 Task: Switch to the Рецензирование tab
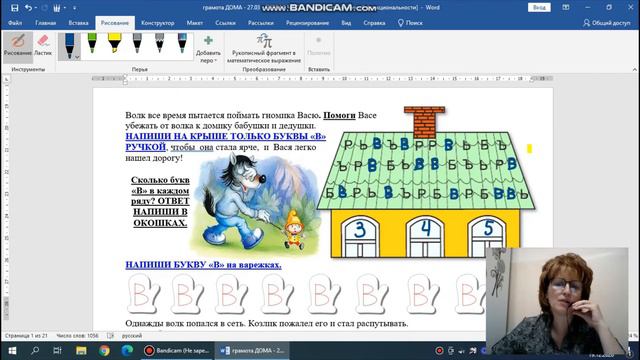point(307,23)
